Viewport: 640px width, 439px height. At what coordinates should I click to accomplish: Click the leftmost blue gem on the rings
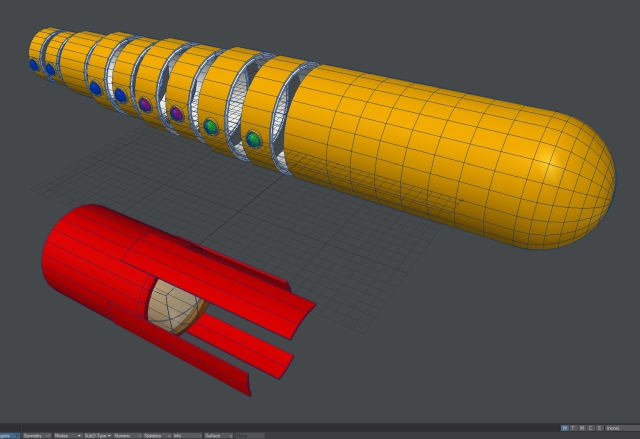click(x=34, y=66)
